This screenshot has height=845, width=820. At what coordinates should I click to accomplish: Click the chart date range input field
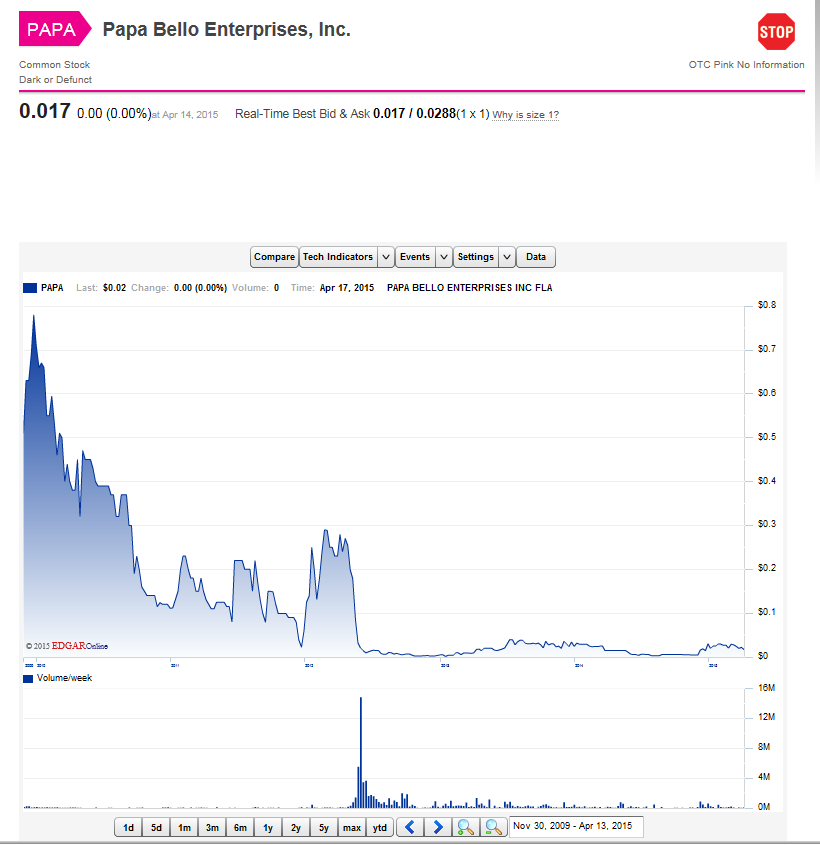[x=576, y=827]
